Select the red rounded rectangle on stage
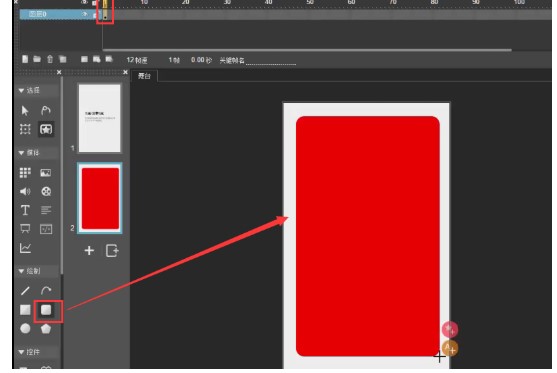The image size is (557, 373). point(368,236)
